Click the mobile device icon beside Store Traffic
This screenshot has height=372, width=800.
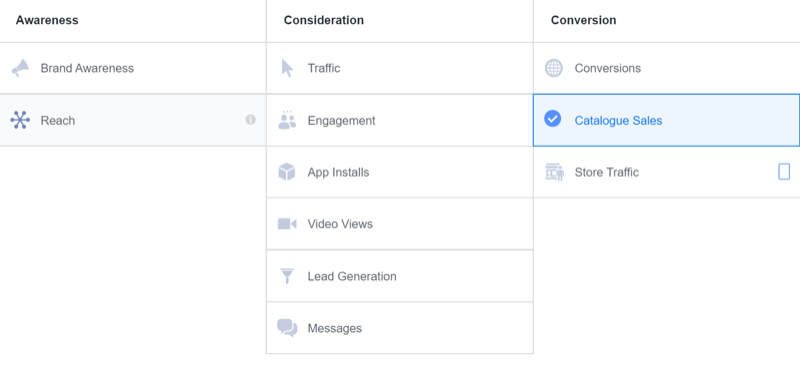click(784, 172)
